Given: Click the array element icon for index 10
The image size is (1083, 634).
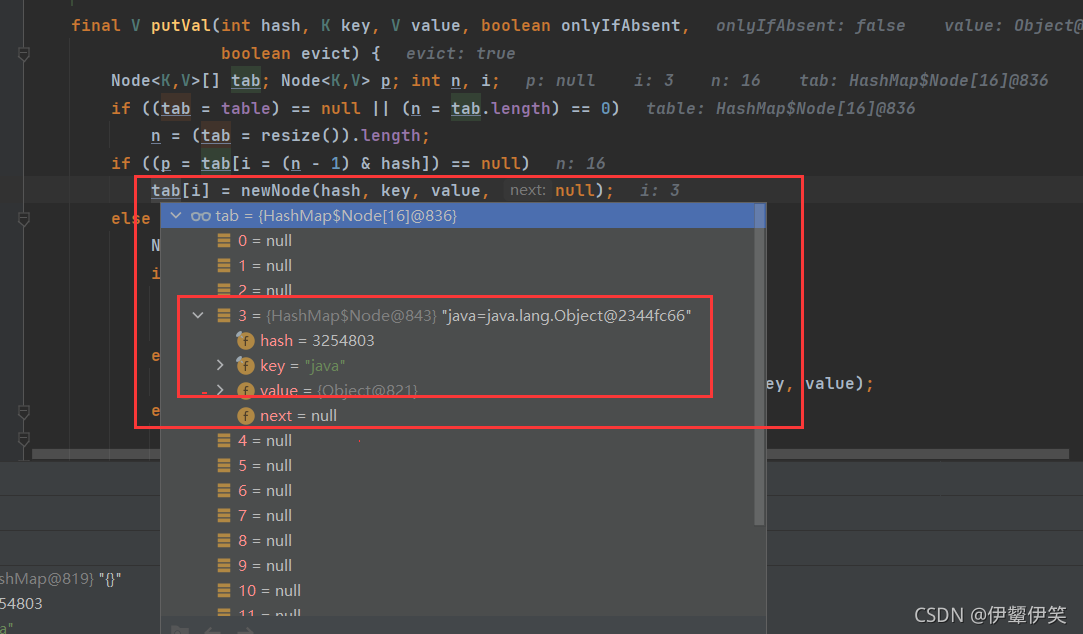Looking at the screenshot, I should point(224,590).
